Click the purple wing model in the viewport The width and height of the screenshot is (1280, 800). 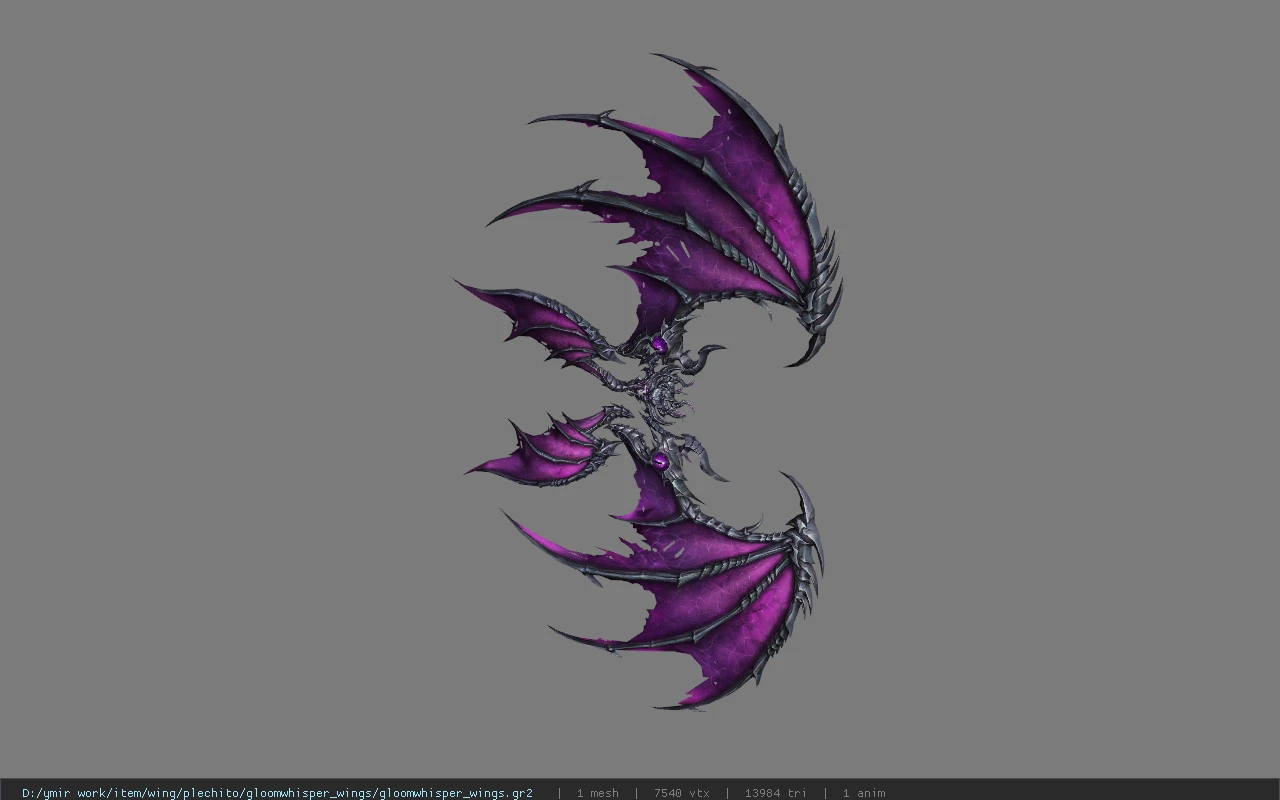pyautogui.click(x=650, y=382)
